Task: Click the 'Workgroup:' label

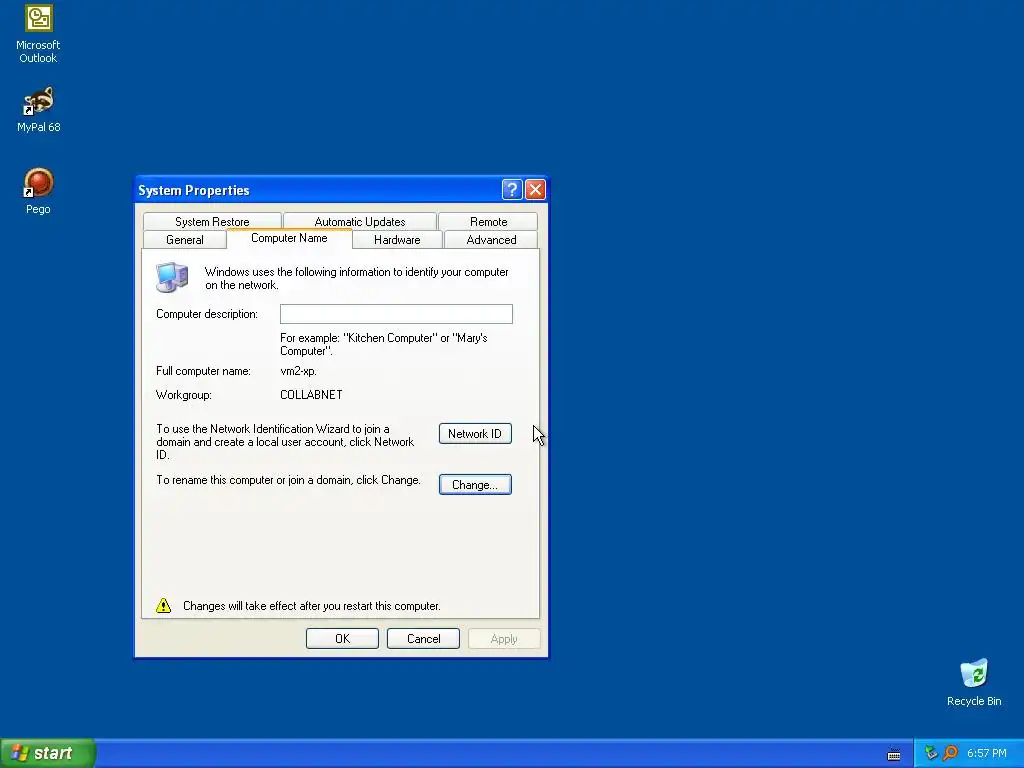Action: click(x=184, y=395)
